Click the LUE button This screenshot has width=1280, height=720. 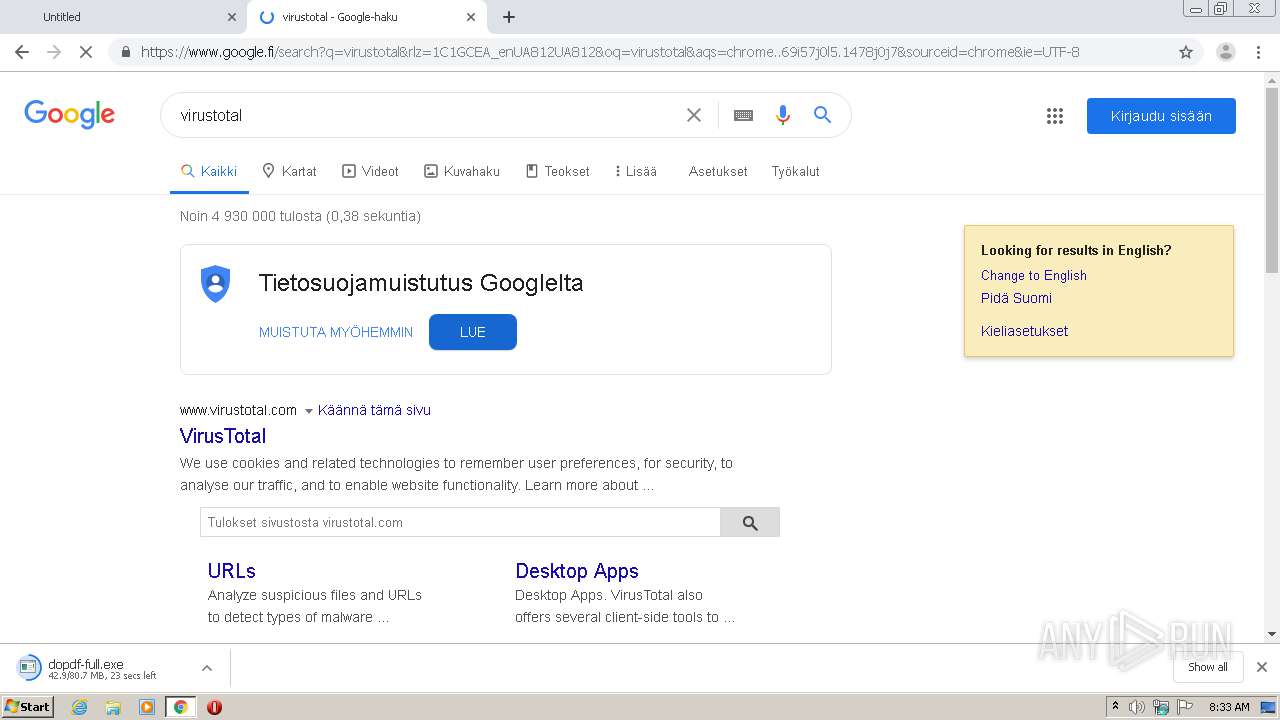473,332
